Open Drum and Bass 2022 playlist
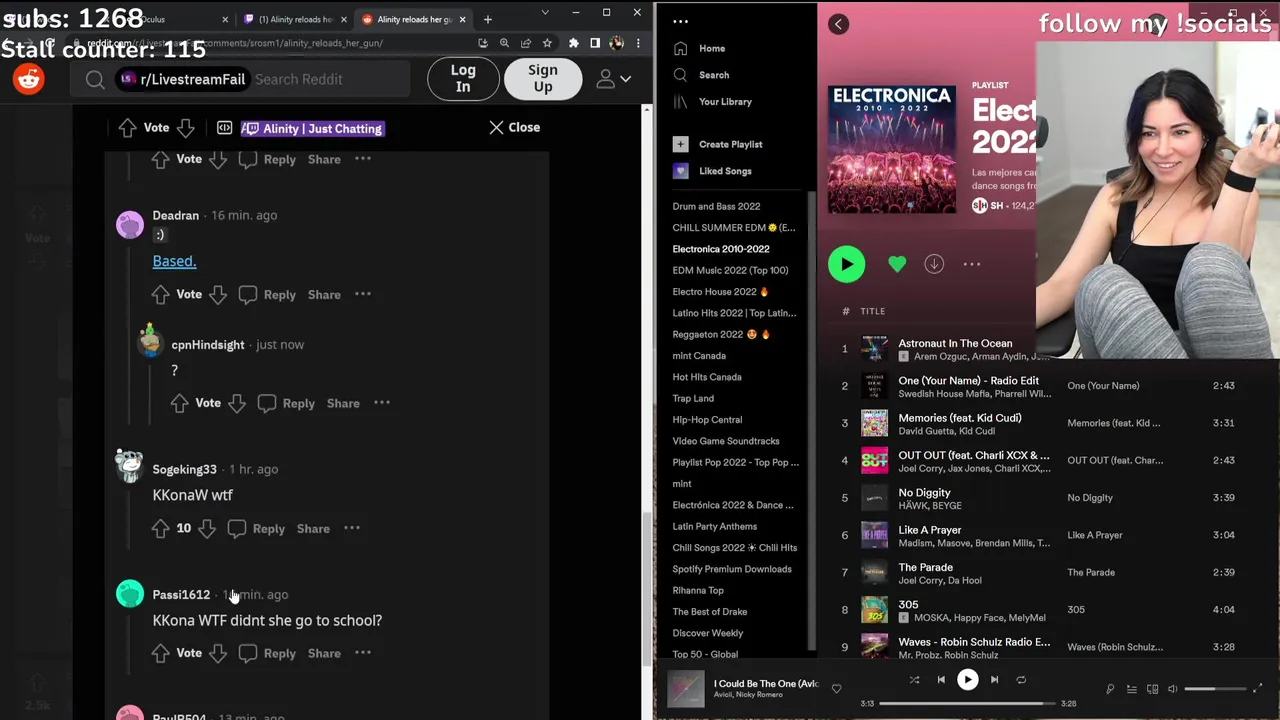Image resolution: width=1280 pixels, height=720 pixels. (x=717, y=207)
